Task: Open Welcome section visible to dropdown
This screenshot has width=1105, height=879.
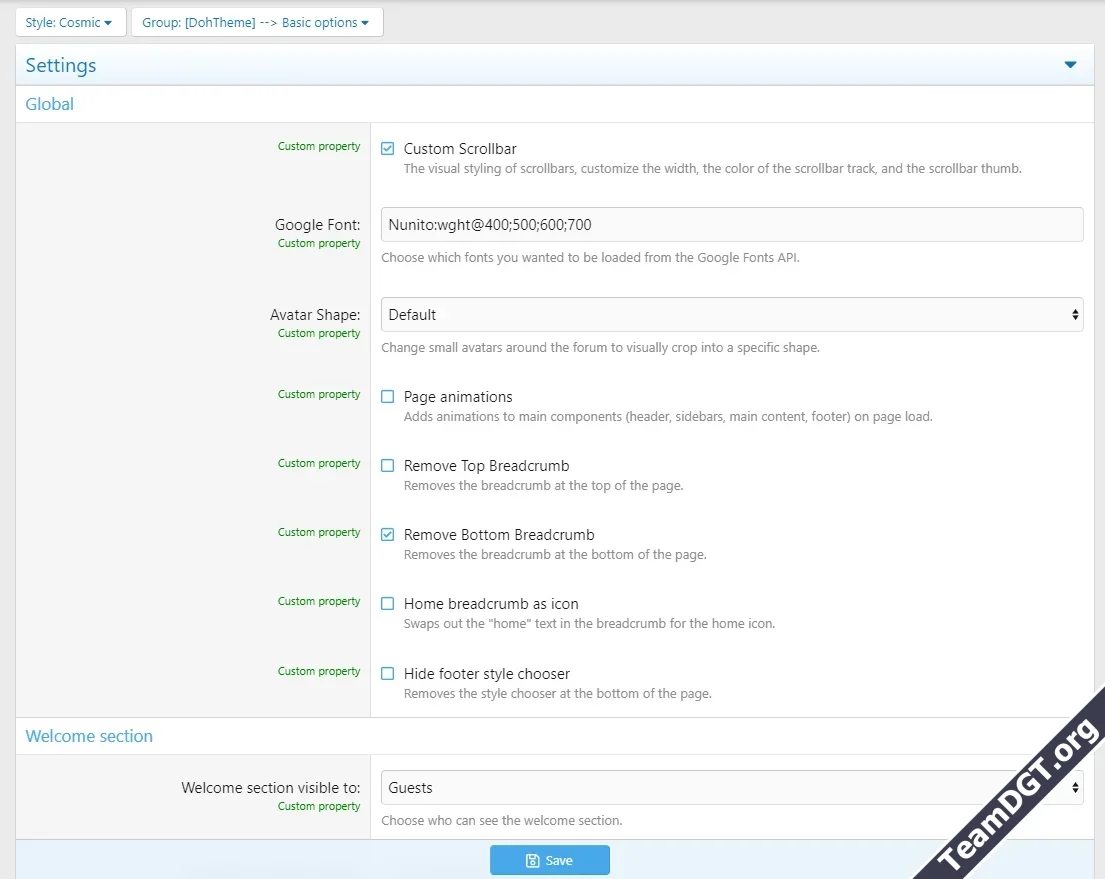Action: click(731, 788)
